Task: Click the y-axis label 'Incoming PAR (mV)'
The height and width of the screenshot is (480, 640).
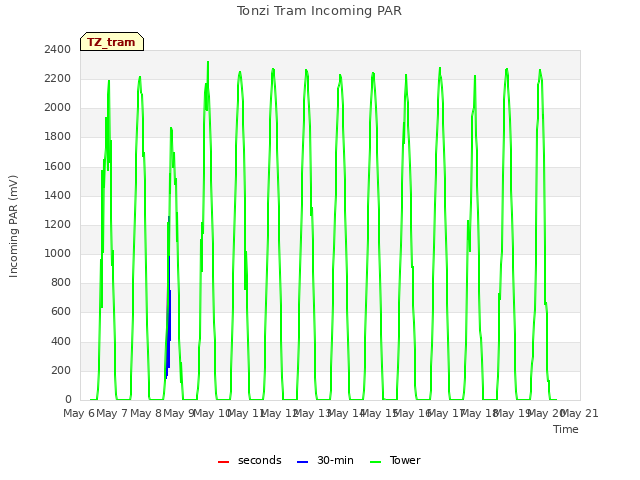Action: pyautogui.click(x=13, y=226)
